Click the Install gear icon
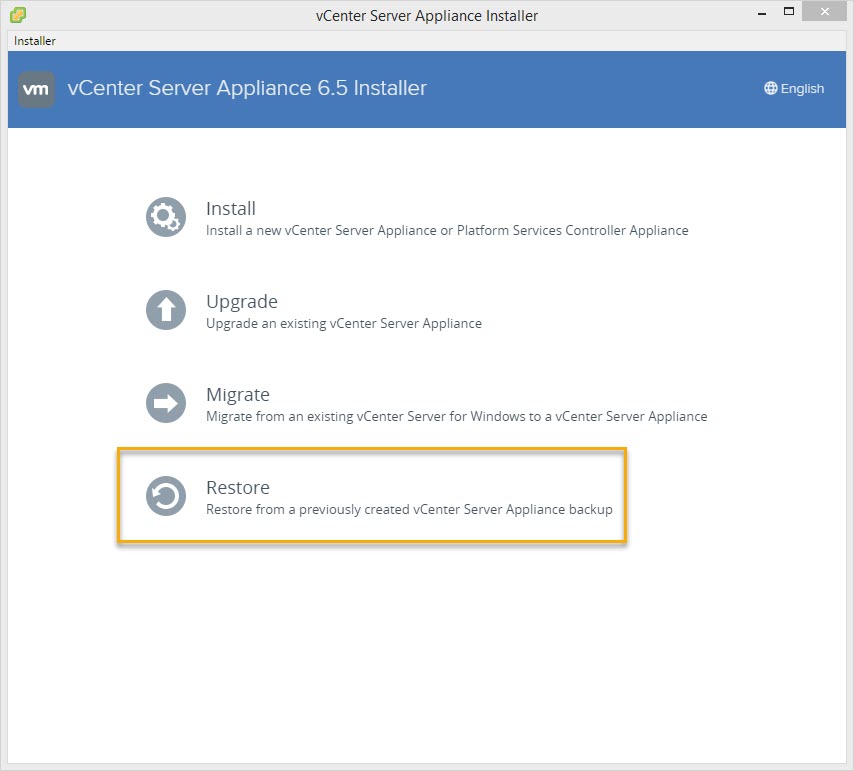 [165, 217]
